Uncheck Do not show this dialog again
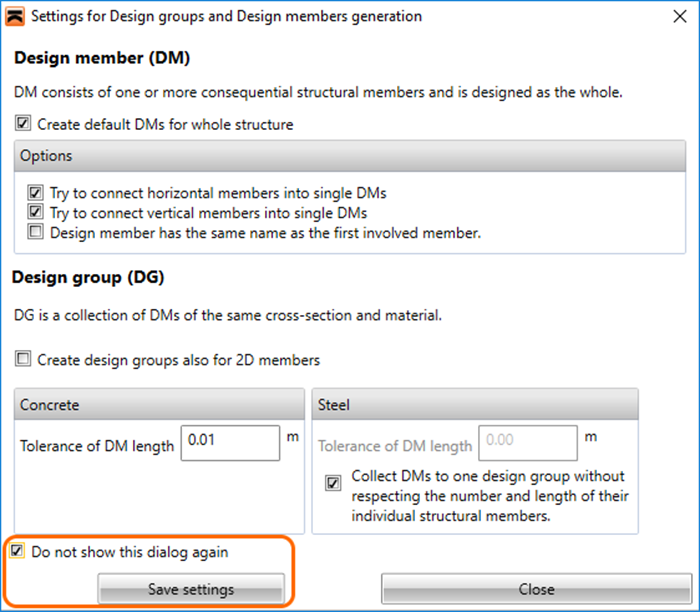Image resolution: width=700 pixels, height=612 pixels. 17,551
